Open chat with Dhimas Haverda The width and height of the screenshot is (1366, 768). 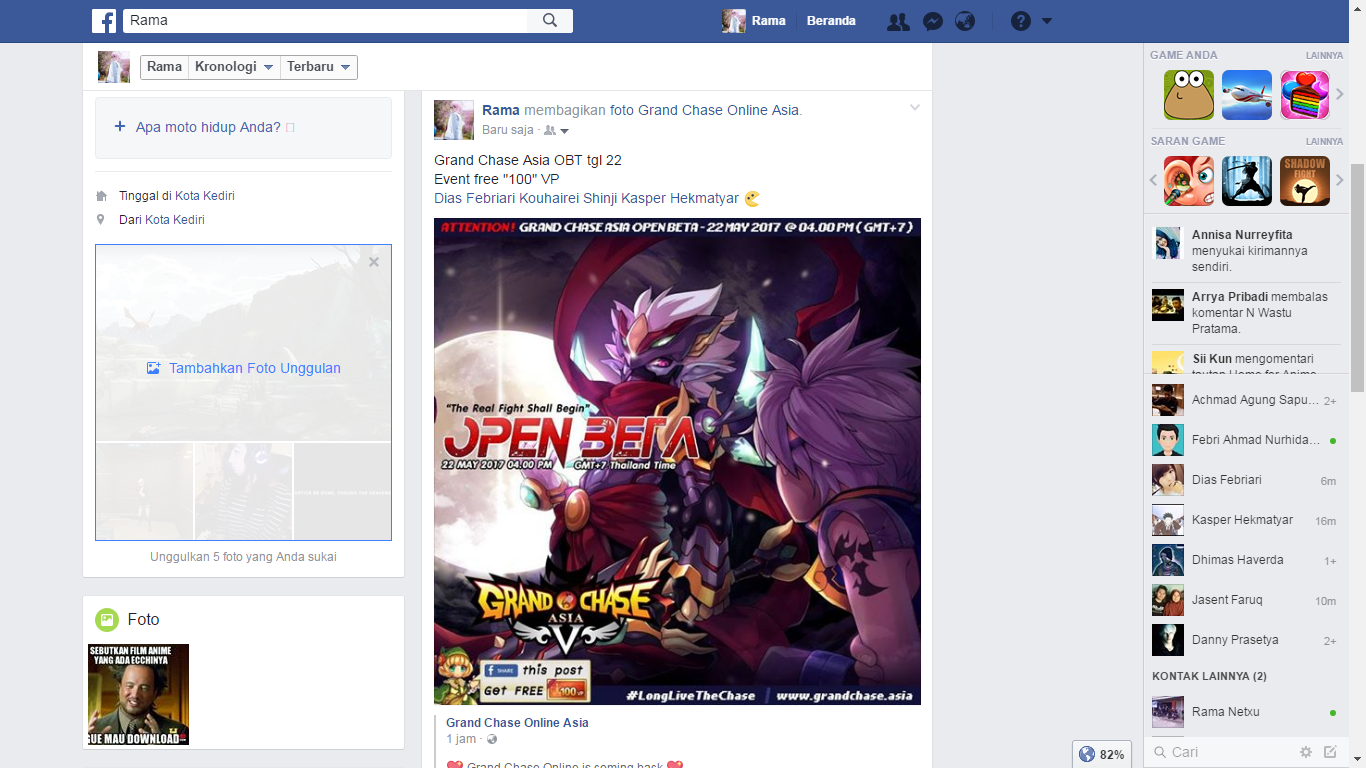click(1244, 560)
